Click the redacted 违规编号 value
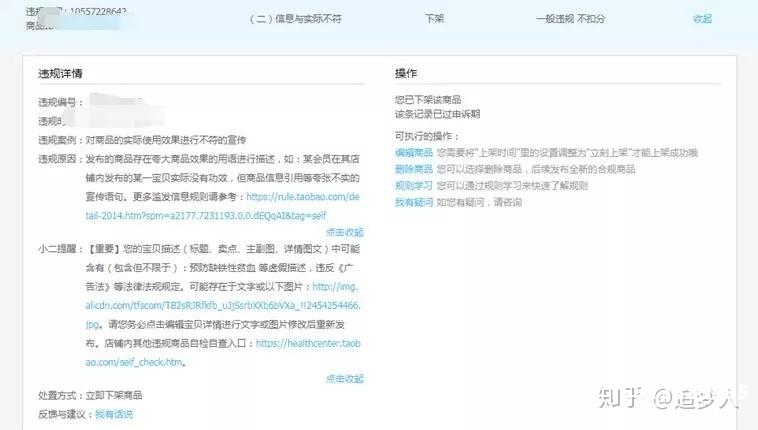This screenshot has height=430, width=758. (120, 102)
